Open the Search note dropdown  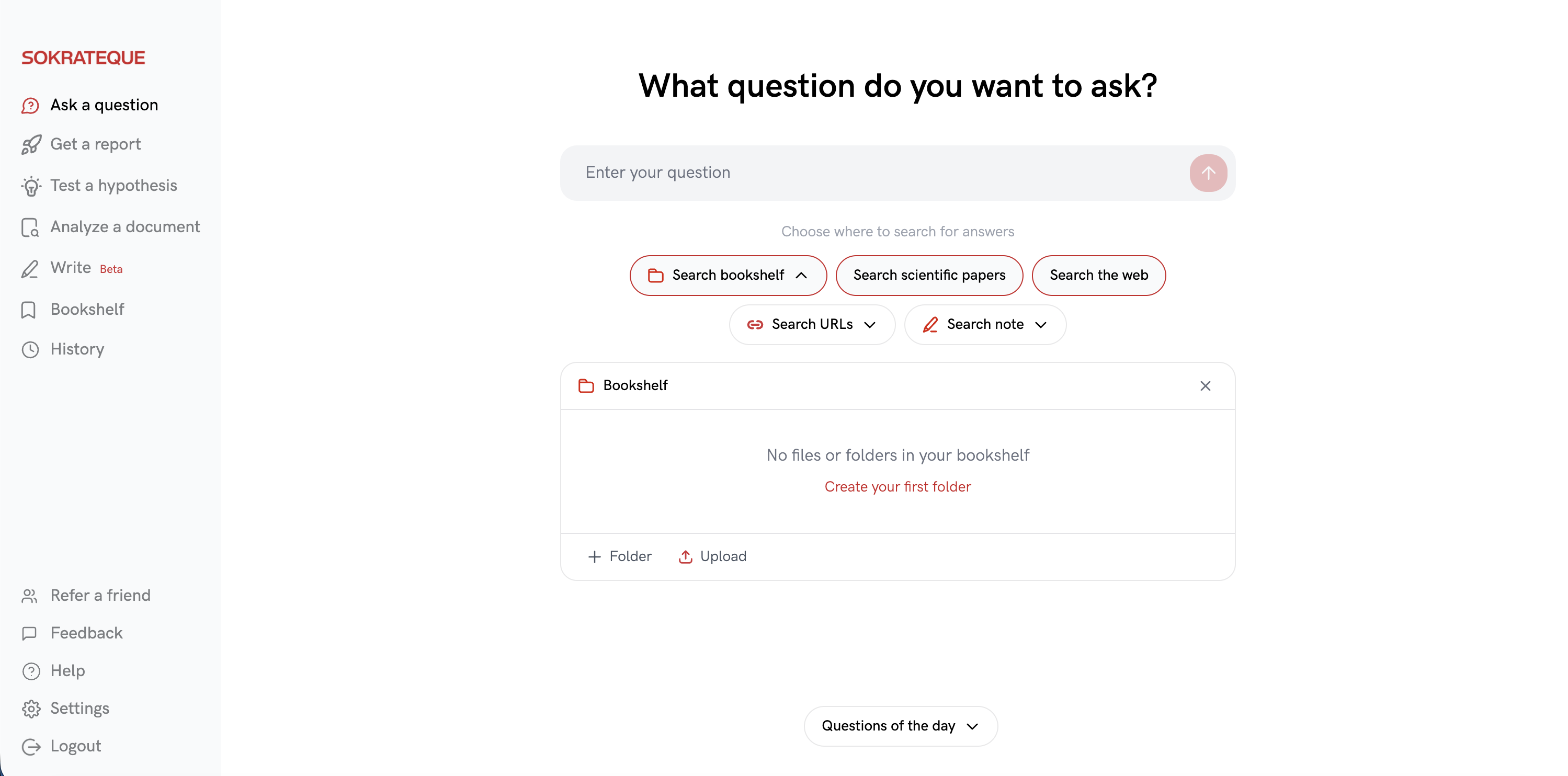pos(1040,324)
